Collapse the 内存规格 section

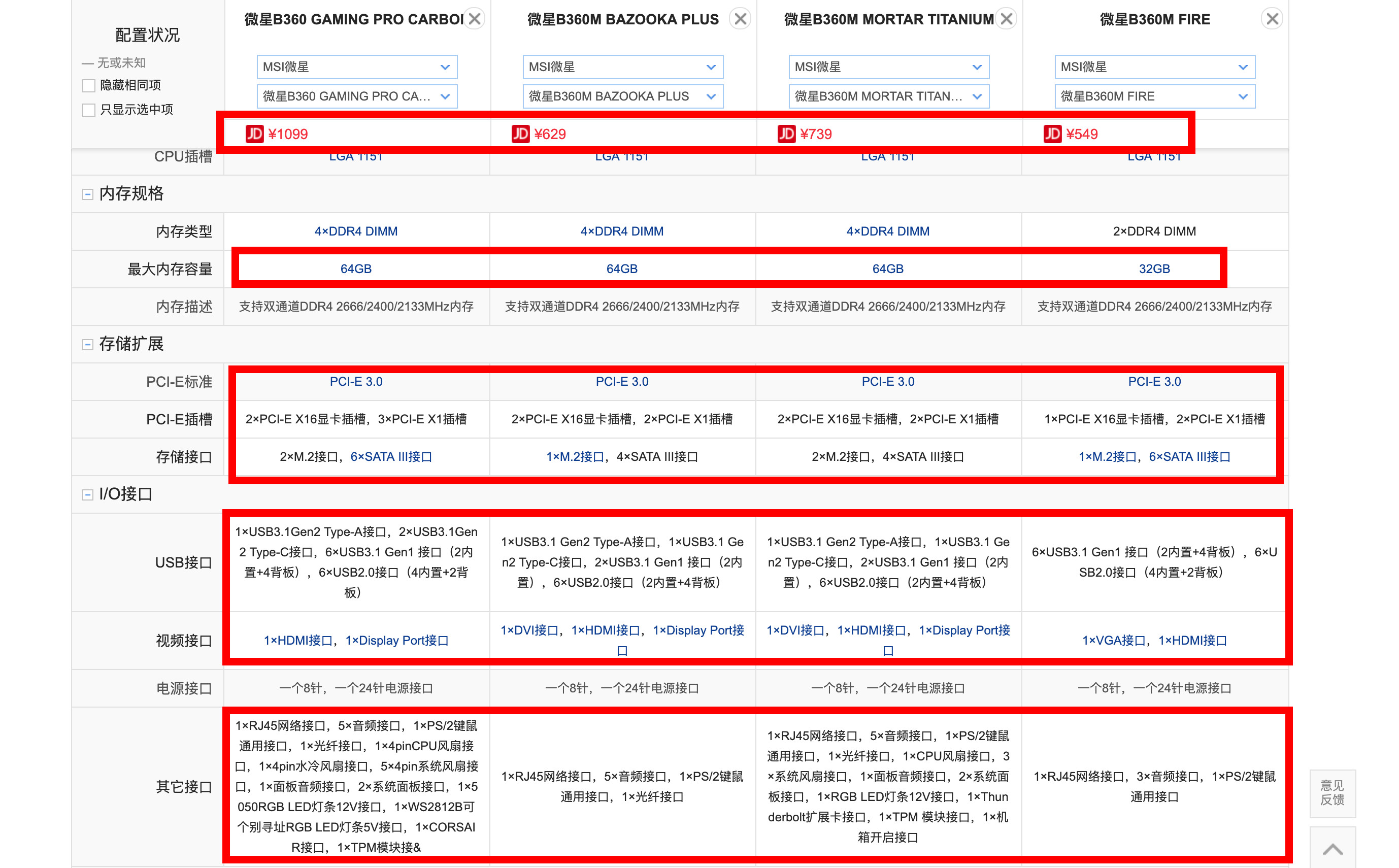pos(87,194)
